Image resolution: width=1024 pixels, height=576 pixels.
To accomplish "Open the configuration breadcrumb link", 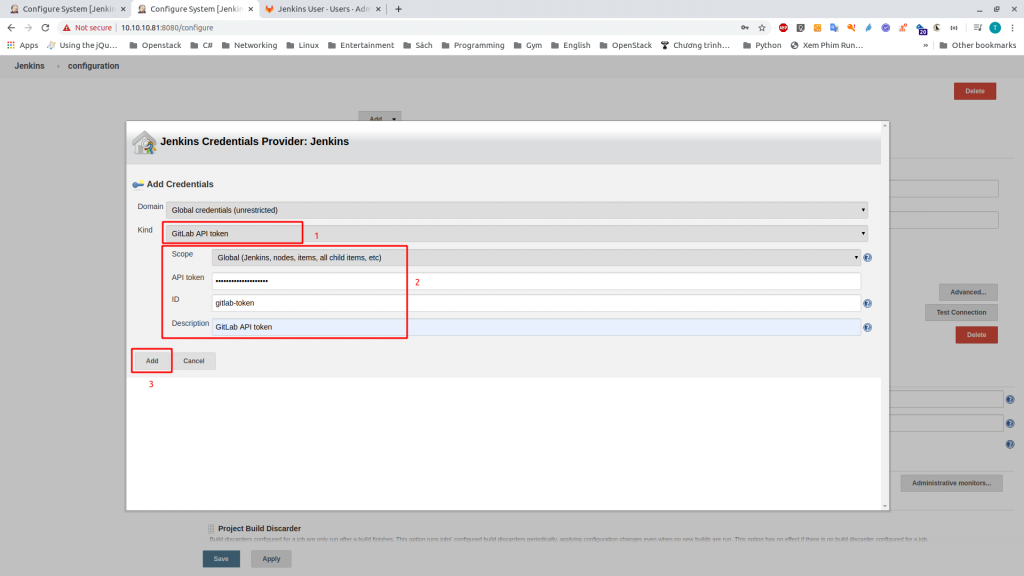I will 93,66.
